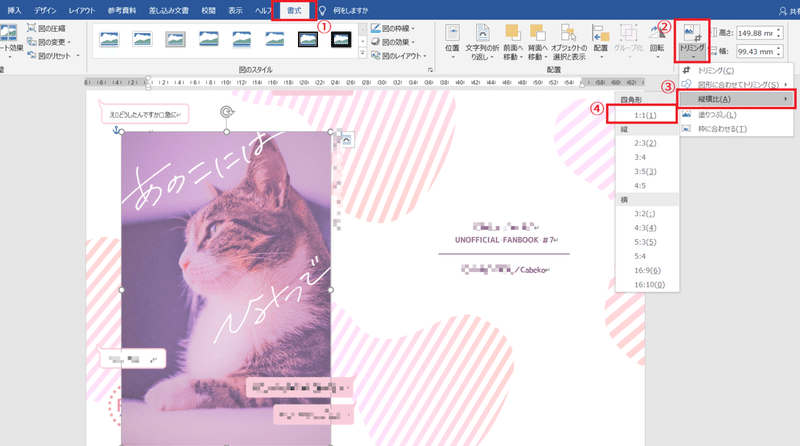Image resolution: width=800 pixels, height=446 pixels.
Task: Click the rotation handle above the cat image
Action: (227, 112)
